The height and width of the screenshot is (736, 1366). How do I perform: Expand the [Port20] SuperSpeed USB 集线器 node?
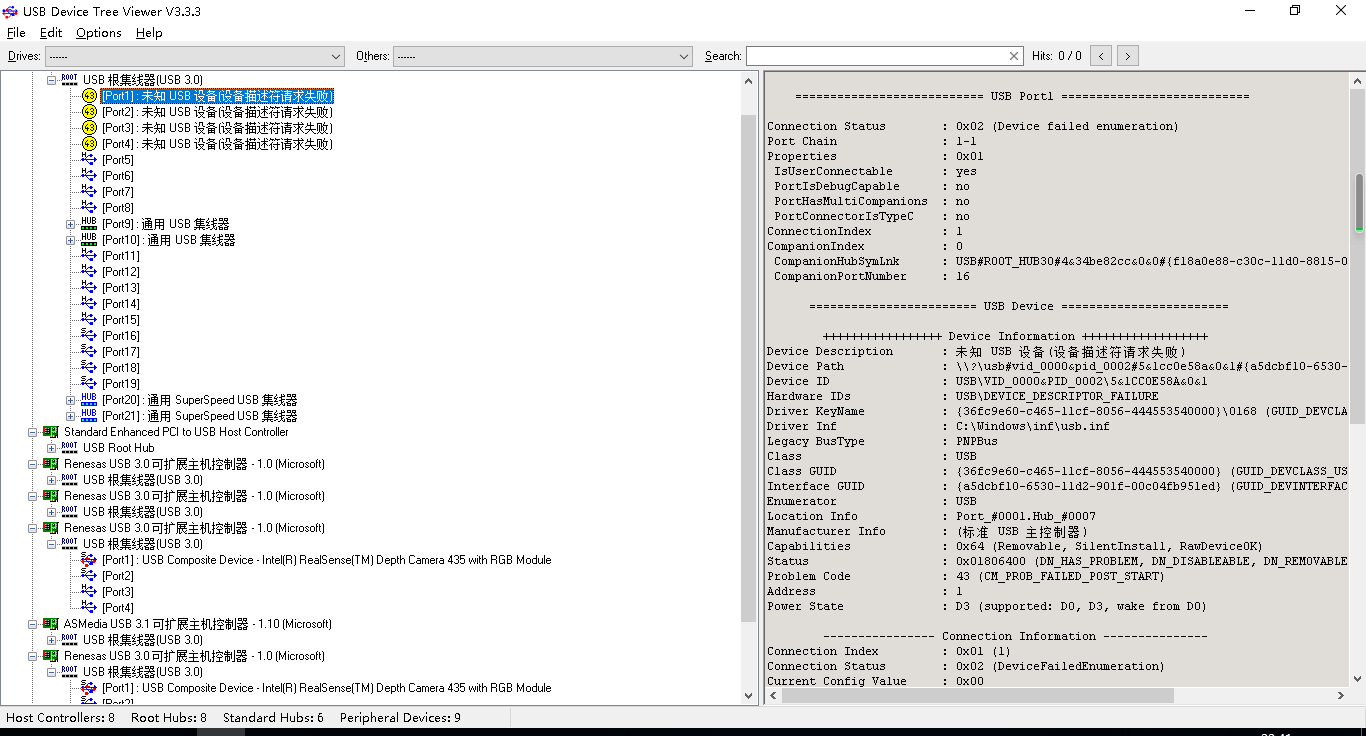[71, 400]
